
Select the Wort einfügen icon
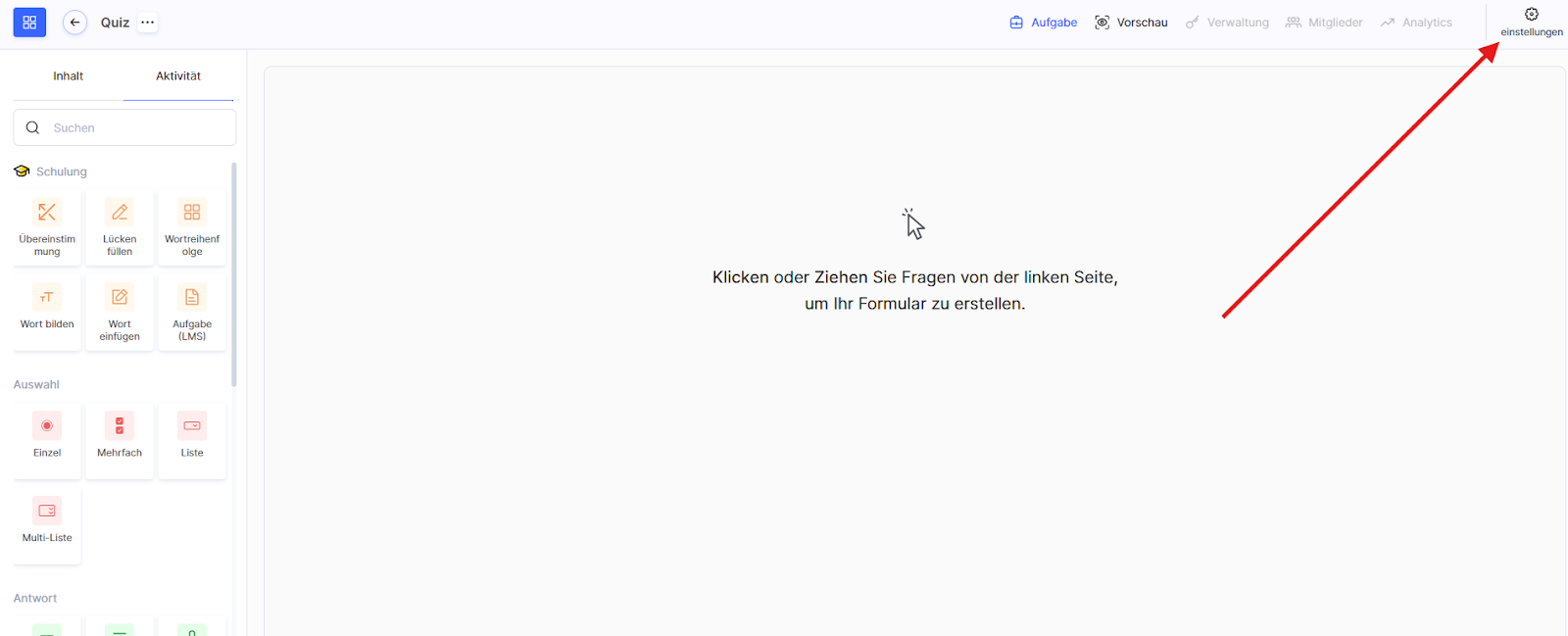120,298
